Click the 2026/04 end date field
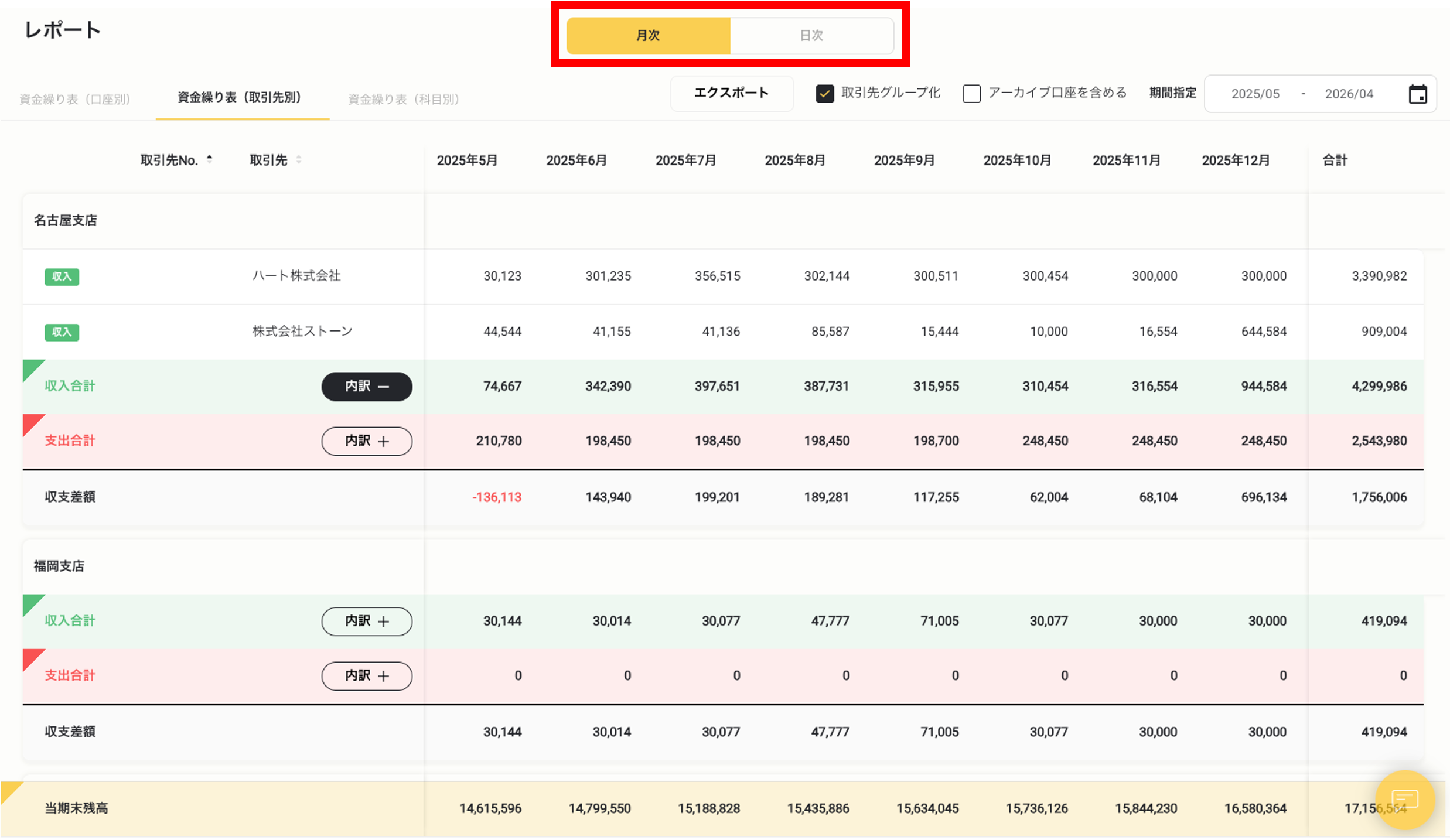 click(x=1348, y=93)
